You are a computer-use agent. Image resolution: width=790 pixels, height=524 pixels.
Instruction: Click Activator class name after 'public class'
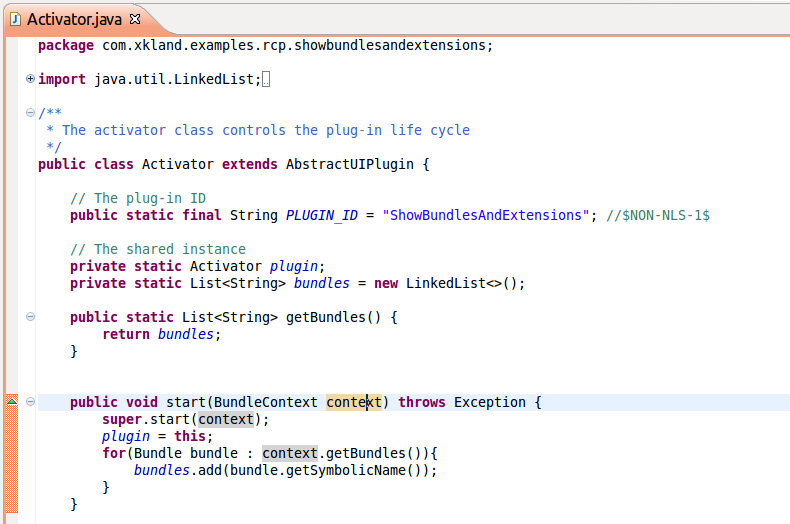pyautogui.click(x=177, y=164)
